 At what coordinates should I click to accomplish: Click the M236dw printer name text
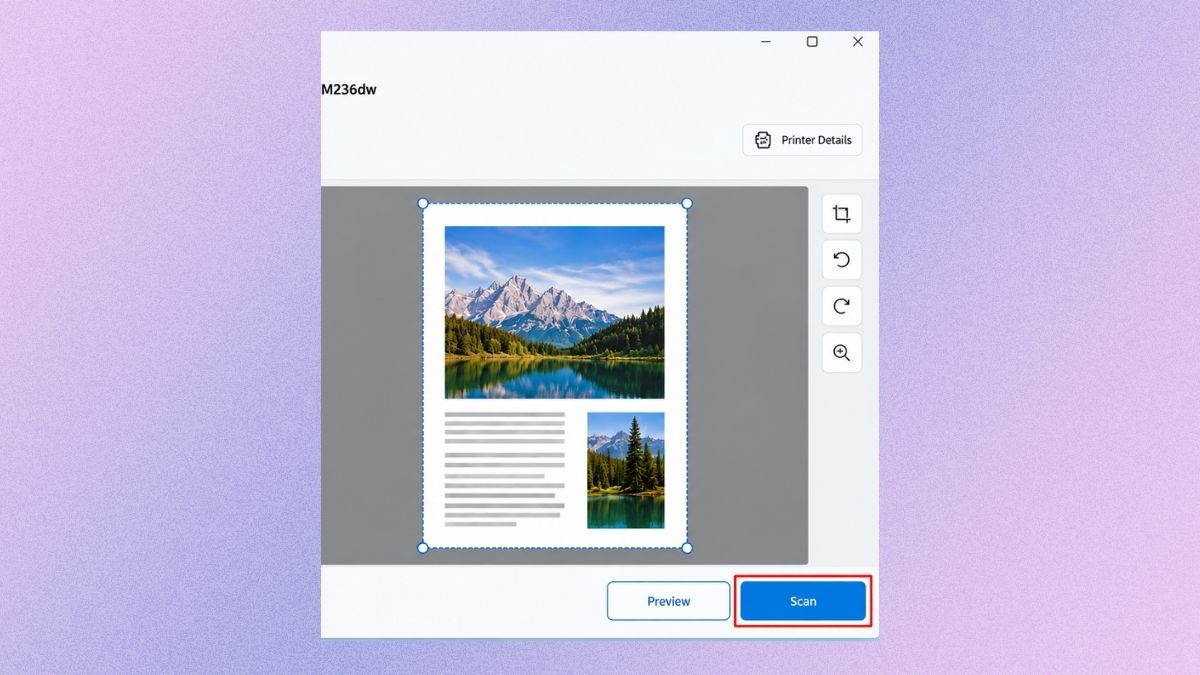(349, 89)
